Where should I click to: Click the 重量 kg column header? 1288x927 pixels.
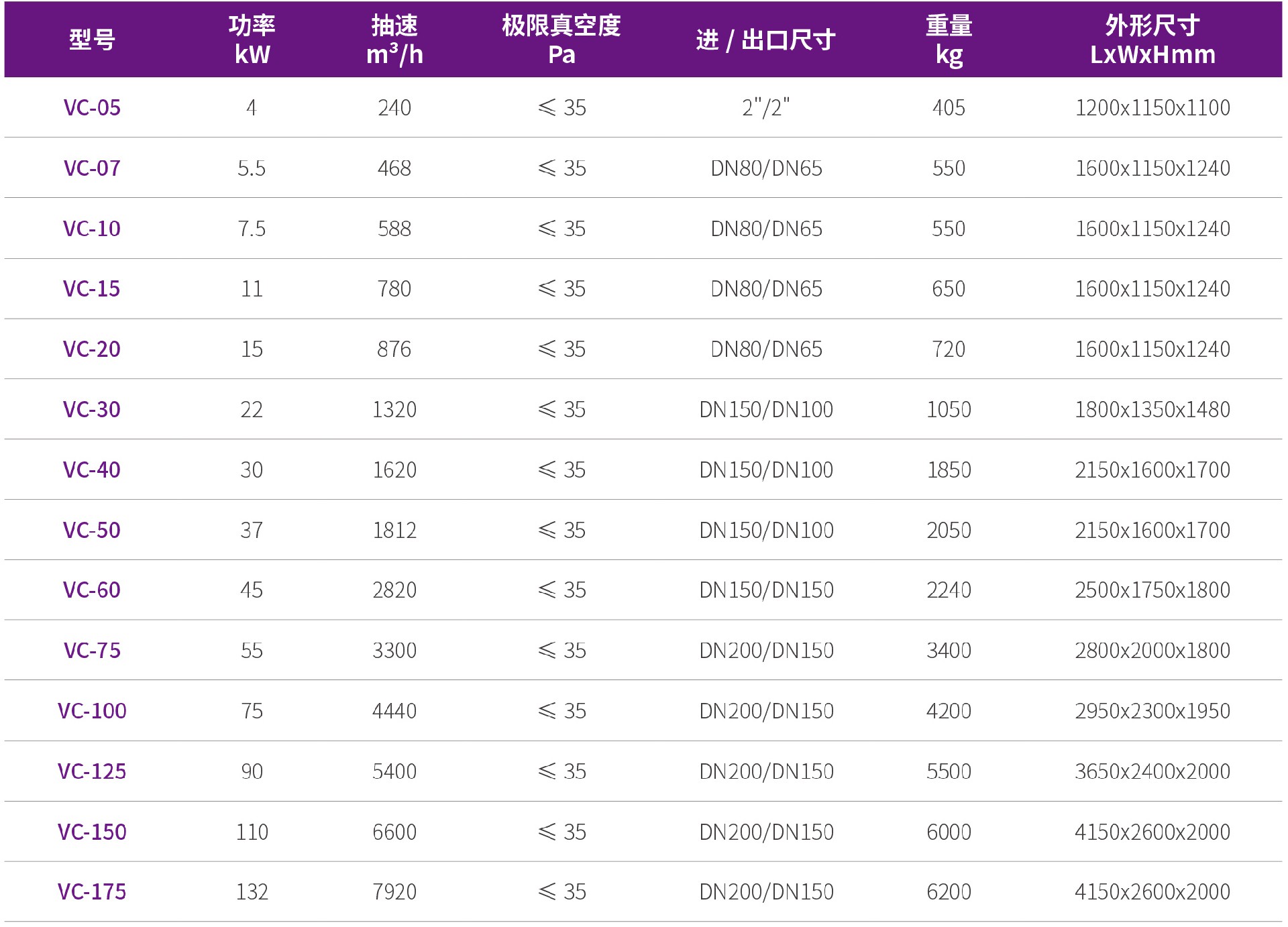(949, 40)
